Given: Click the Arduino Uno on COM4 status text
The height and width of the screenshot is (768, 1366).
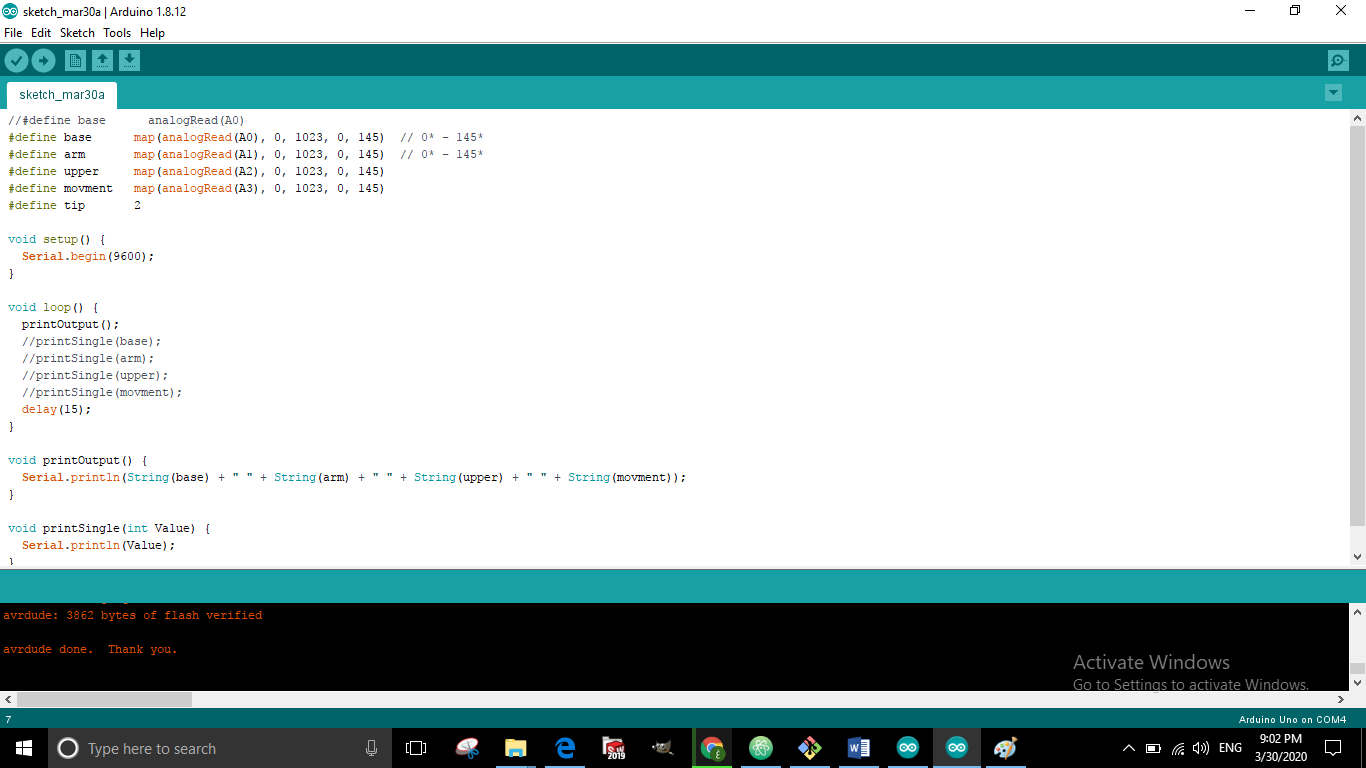Looking at the screenshot, I should click(x=1292, y=720).
